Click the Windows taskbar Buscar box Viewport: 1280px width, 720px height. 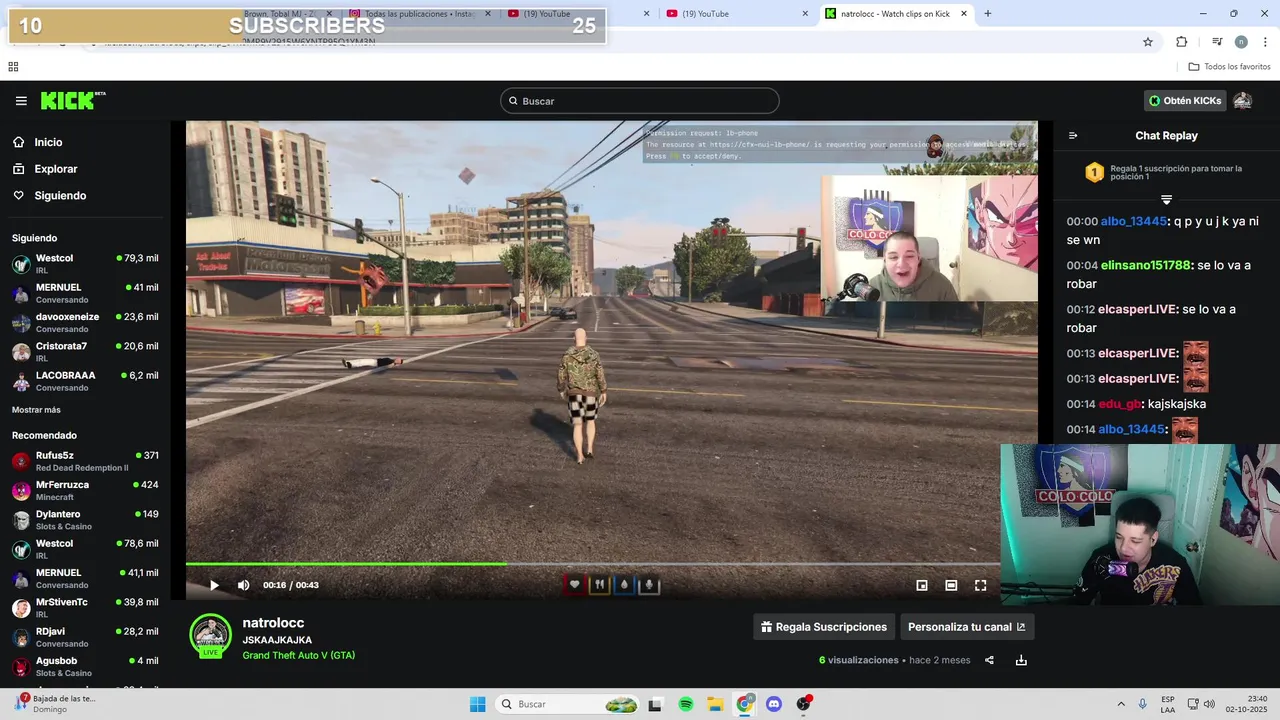pyautogui.click(x=568, y=704)
